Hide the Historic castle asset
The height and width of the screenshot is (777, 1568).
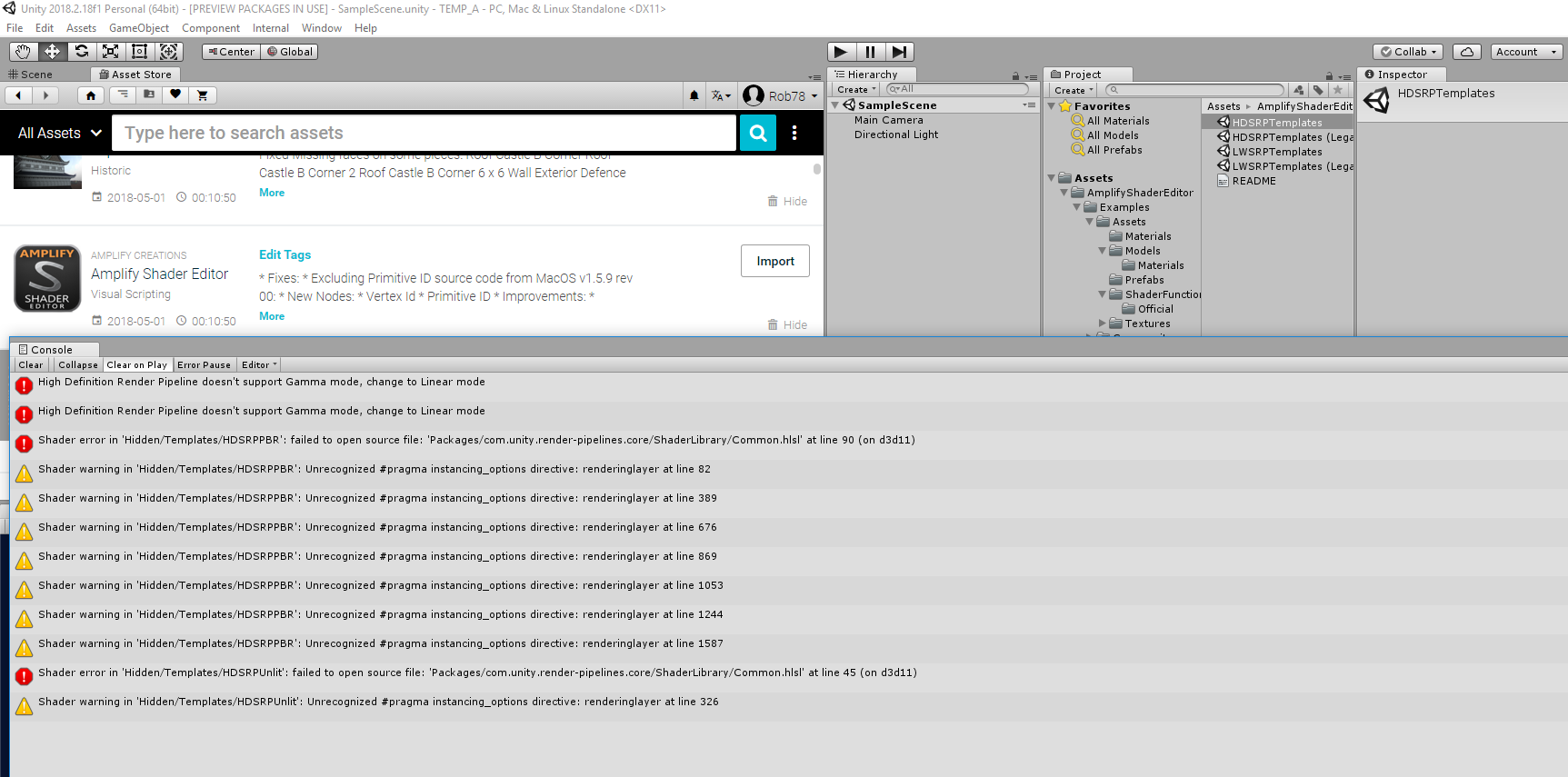click(x=787, y=201)
